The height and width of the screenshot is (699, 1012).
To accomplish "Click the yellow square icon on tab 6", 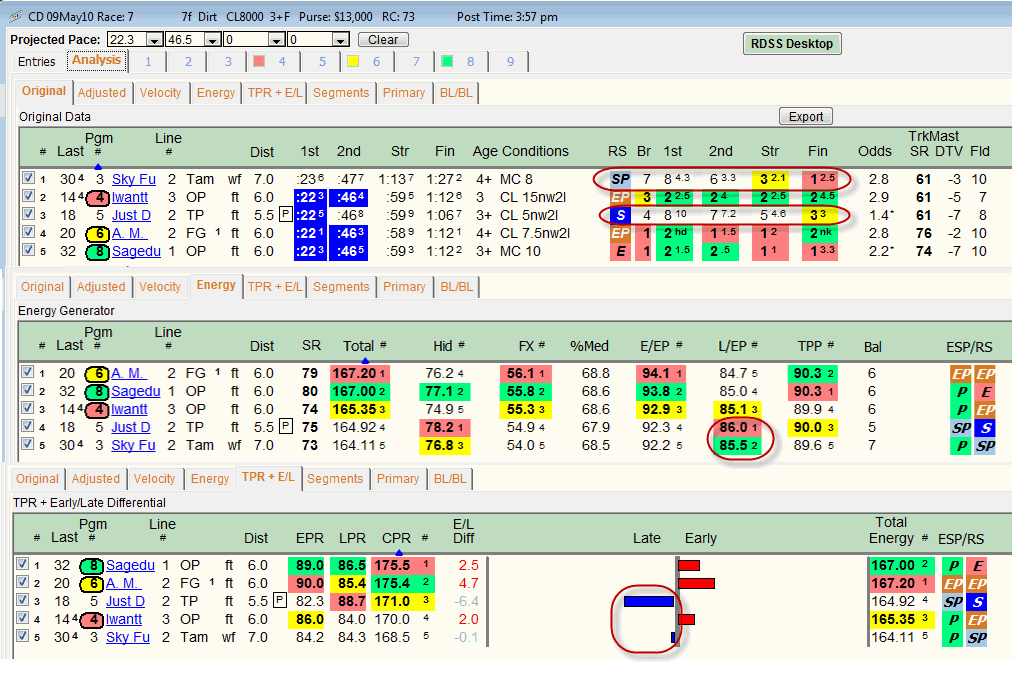I will [353, 61].
